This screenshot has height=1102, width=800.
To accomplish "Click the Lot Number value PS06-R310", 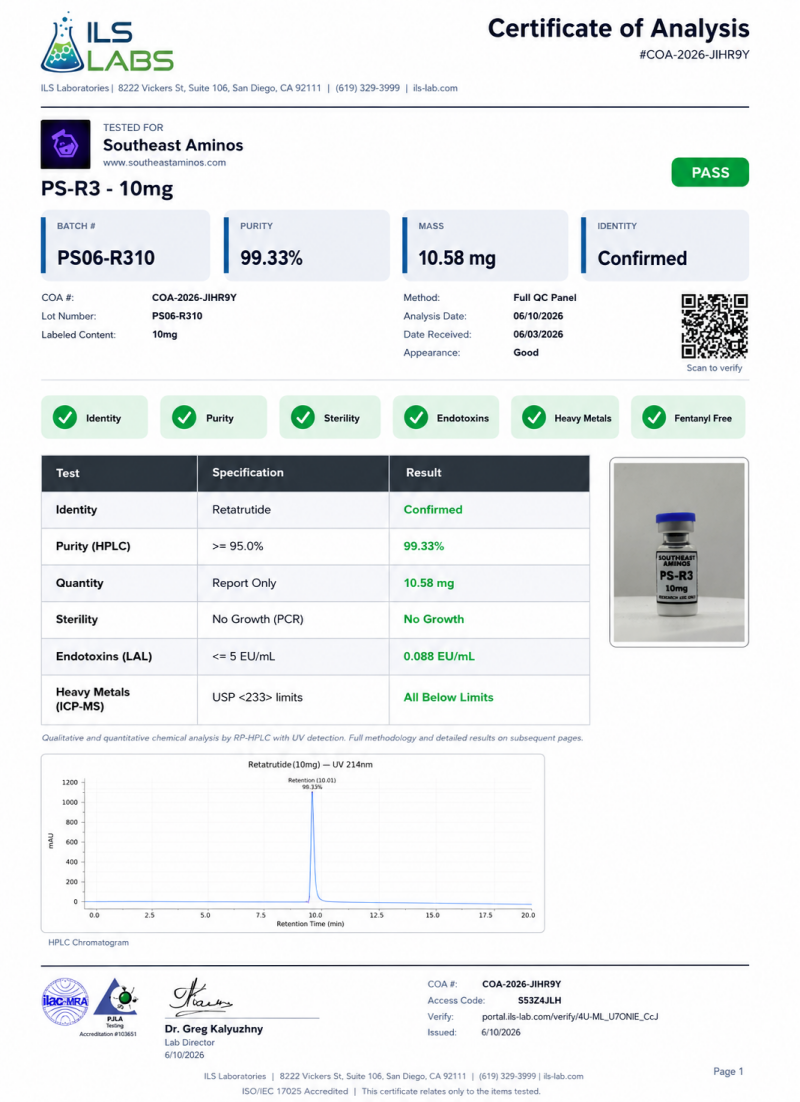I will click(x=177, y=316).
